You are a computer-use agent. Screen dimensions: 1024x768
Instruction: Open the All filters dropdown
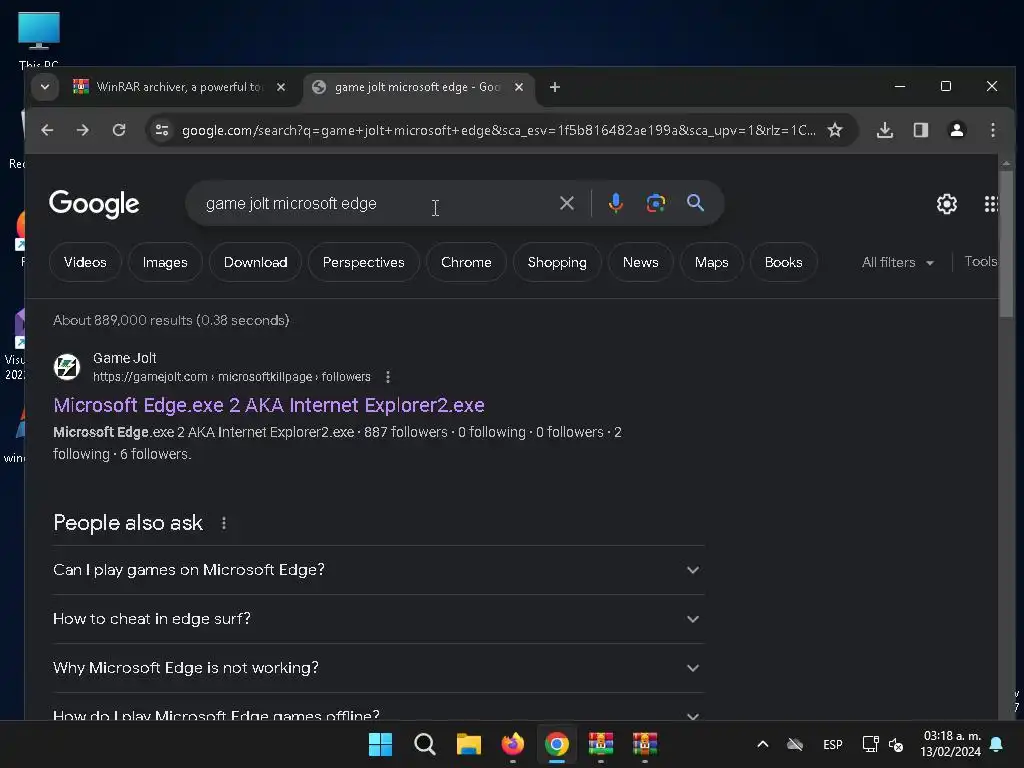[x=898, y=262]
